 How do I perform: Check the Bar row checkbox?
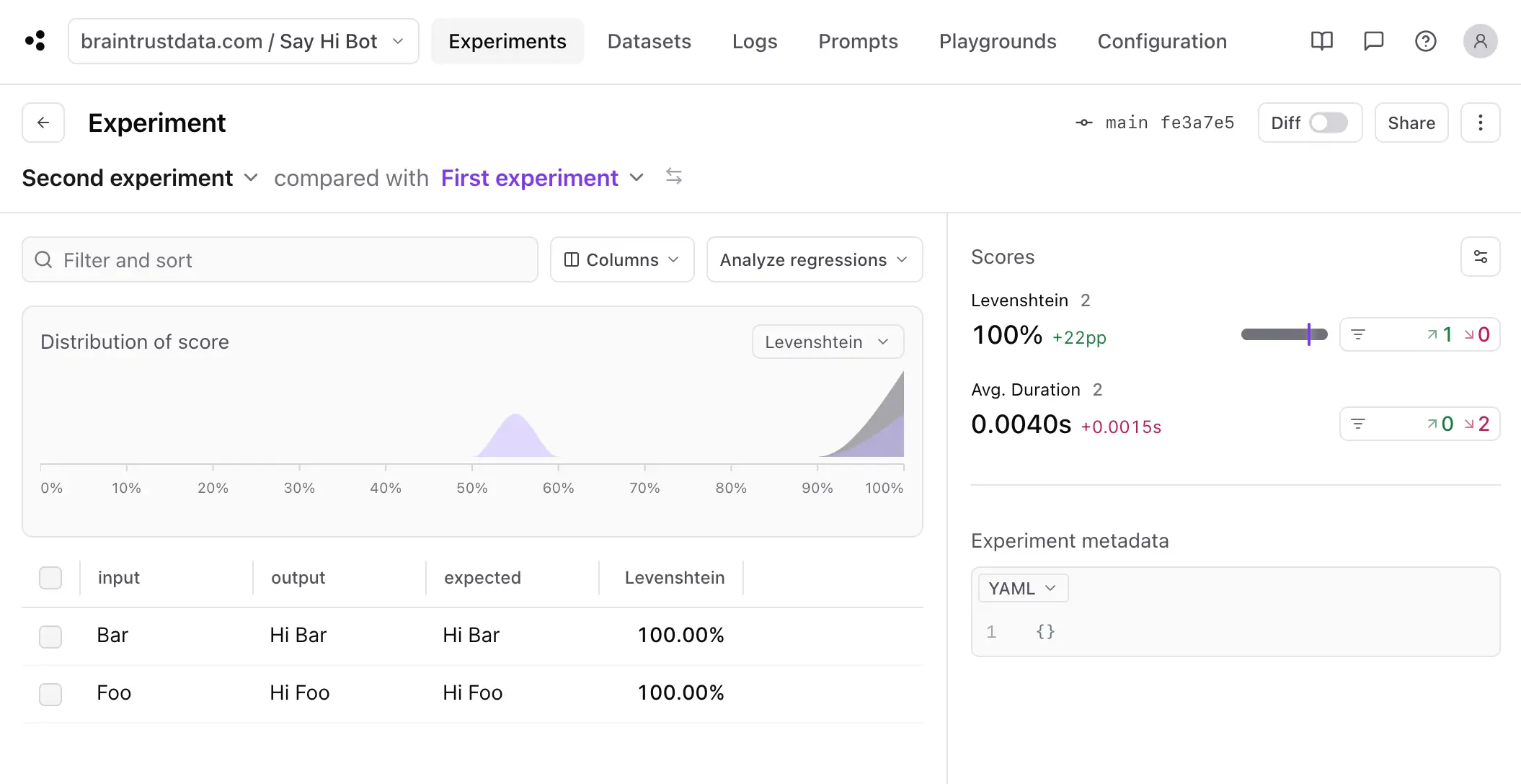point(50,636)
